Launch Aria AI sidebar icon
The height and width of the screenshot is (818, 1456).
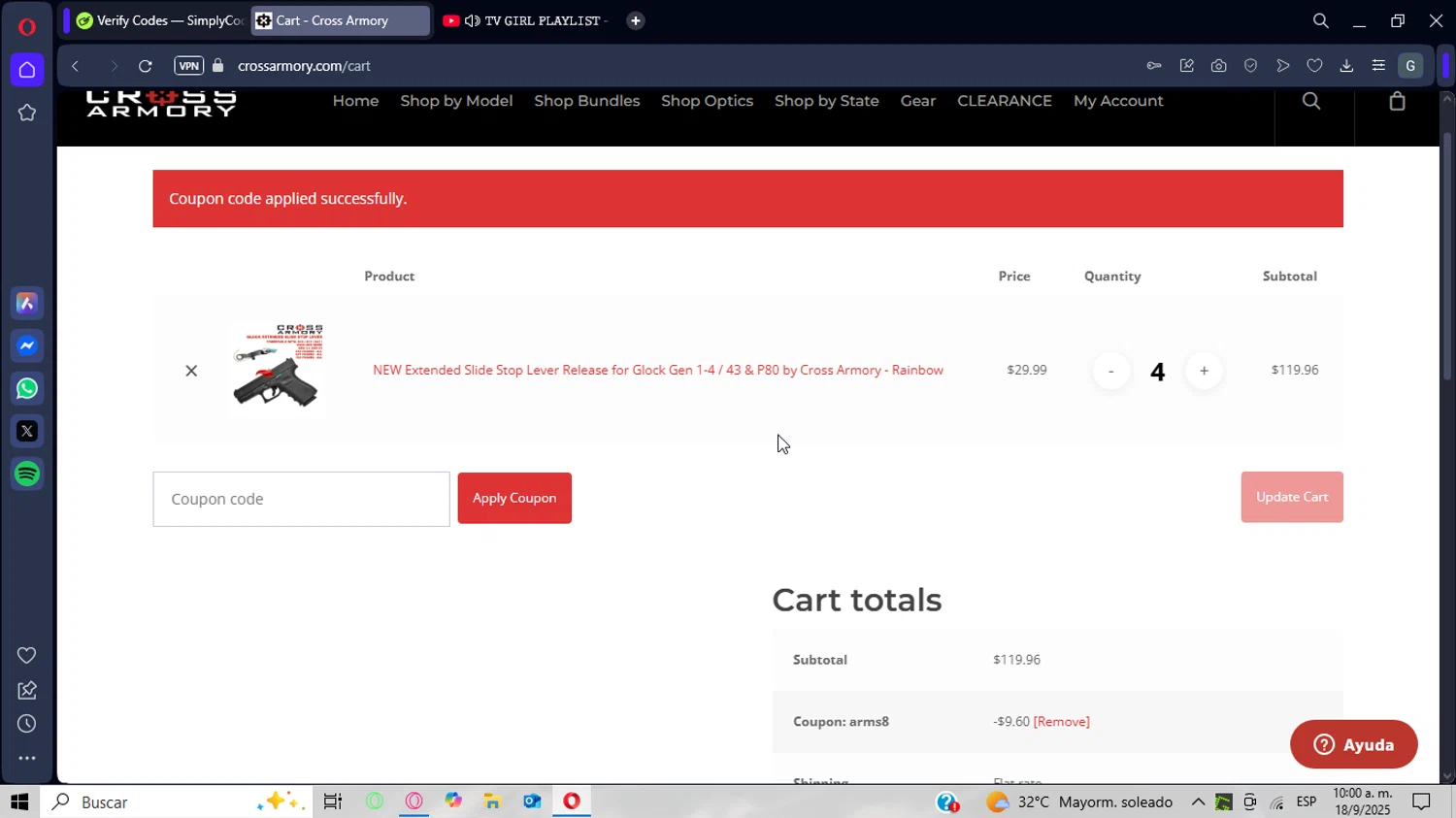pos(27,304)
